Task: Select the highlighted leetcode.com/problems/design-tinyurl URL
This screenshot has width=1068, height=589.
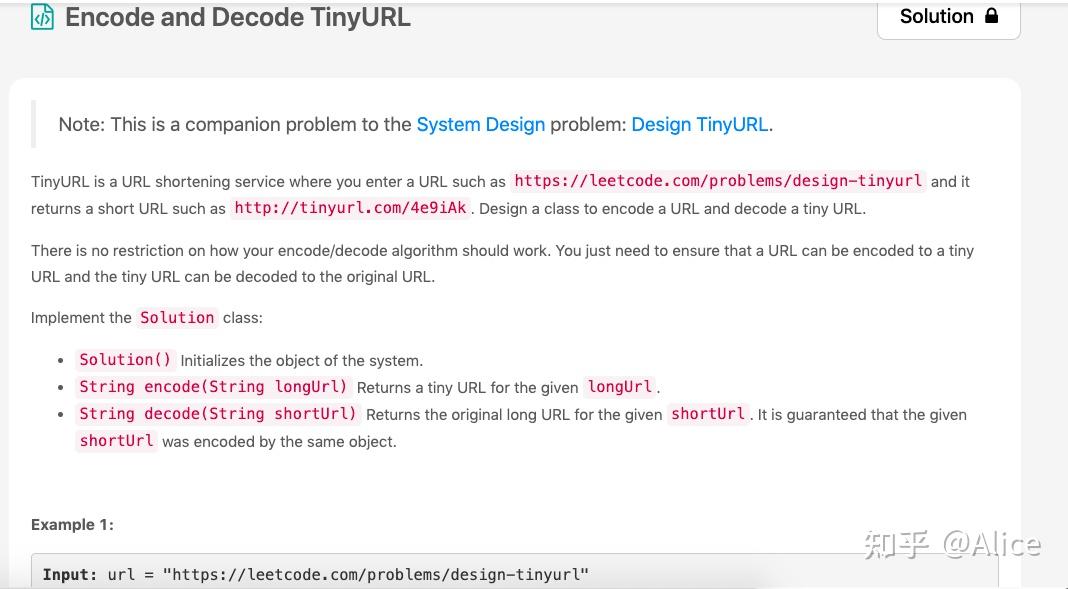Action: pyautogui.click(x=717, y=181)
